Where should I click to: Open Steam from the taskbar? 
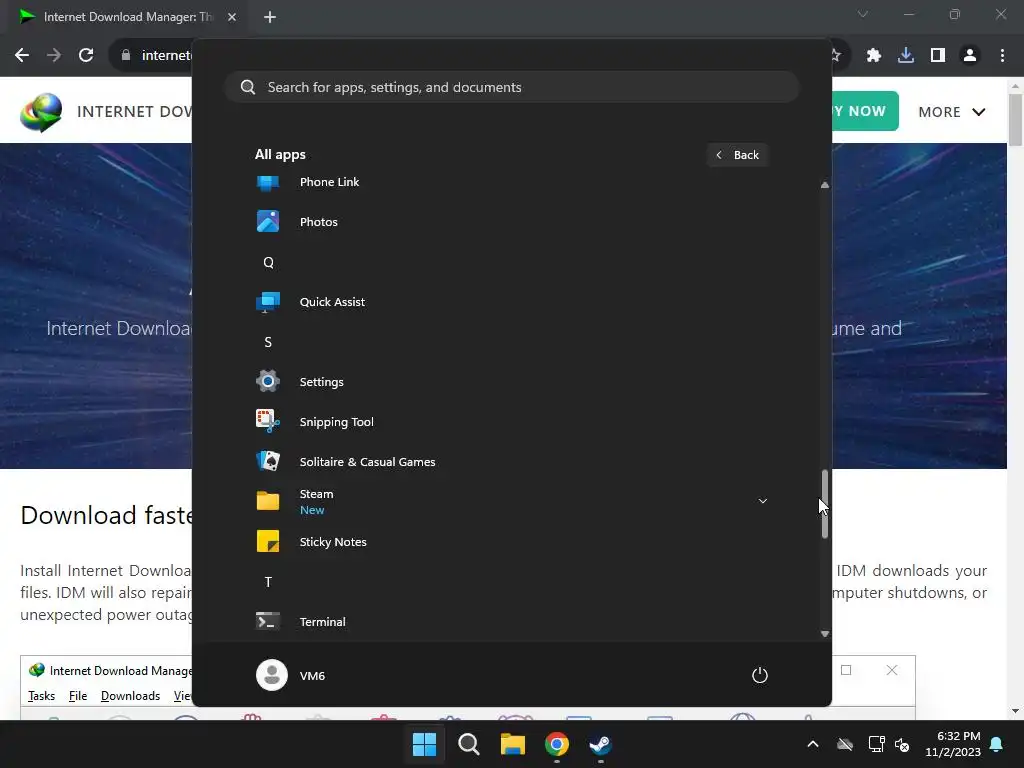pyautogui.click(x=600, y=744)
